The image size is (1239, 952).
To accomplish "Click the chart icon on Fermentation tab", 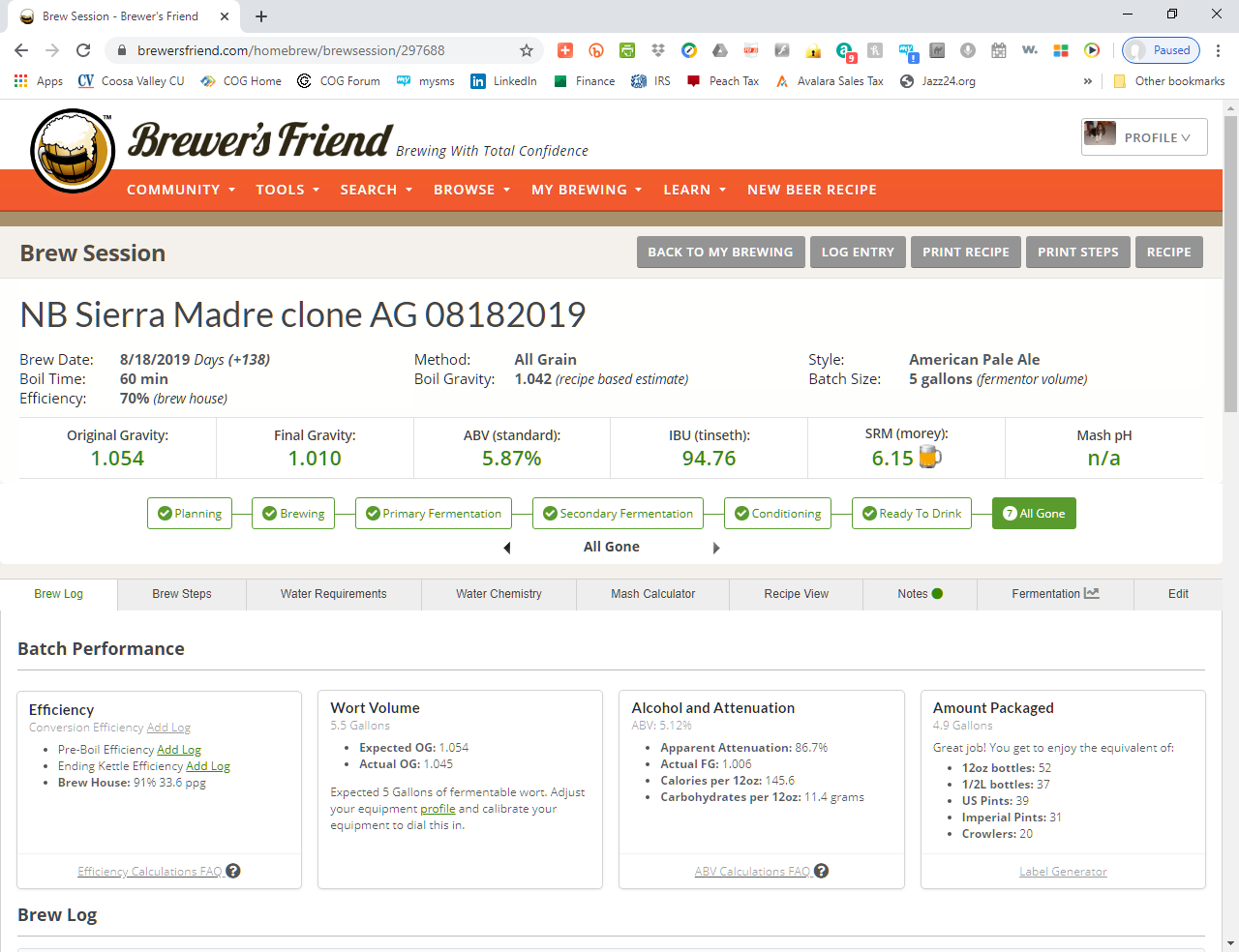I will coord(1092,593).
